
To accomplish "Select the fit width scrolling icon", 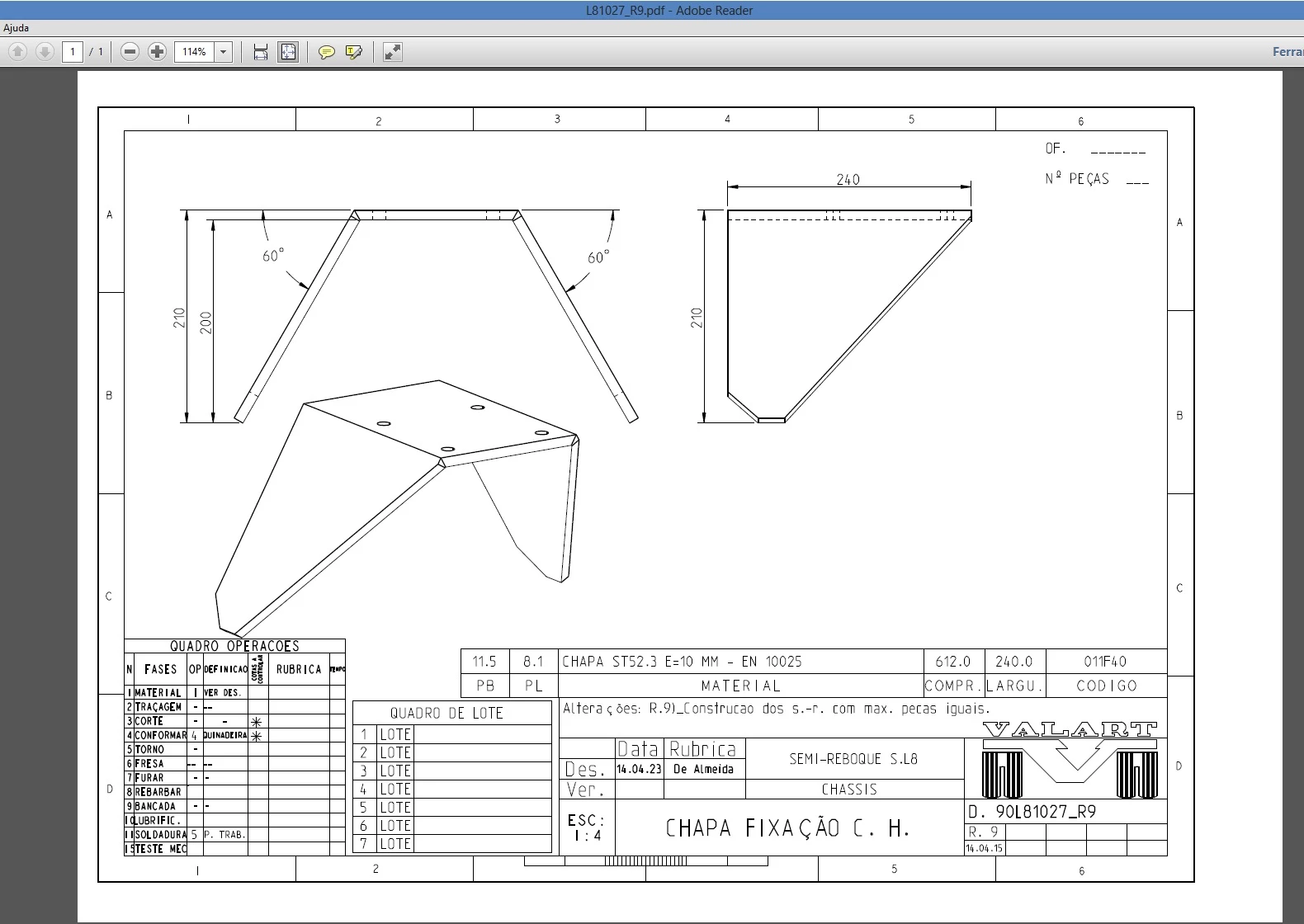I will tap(261, 52).
